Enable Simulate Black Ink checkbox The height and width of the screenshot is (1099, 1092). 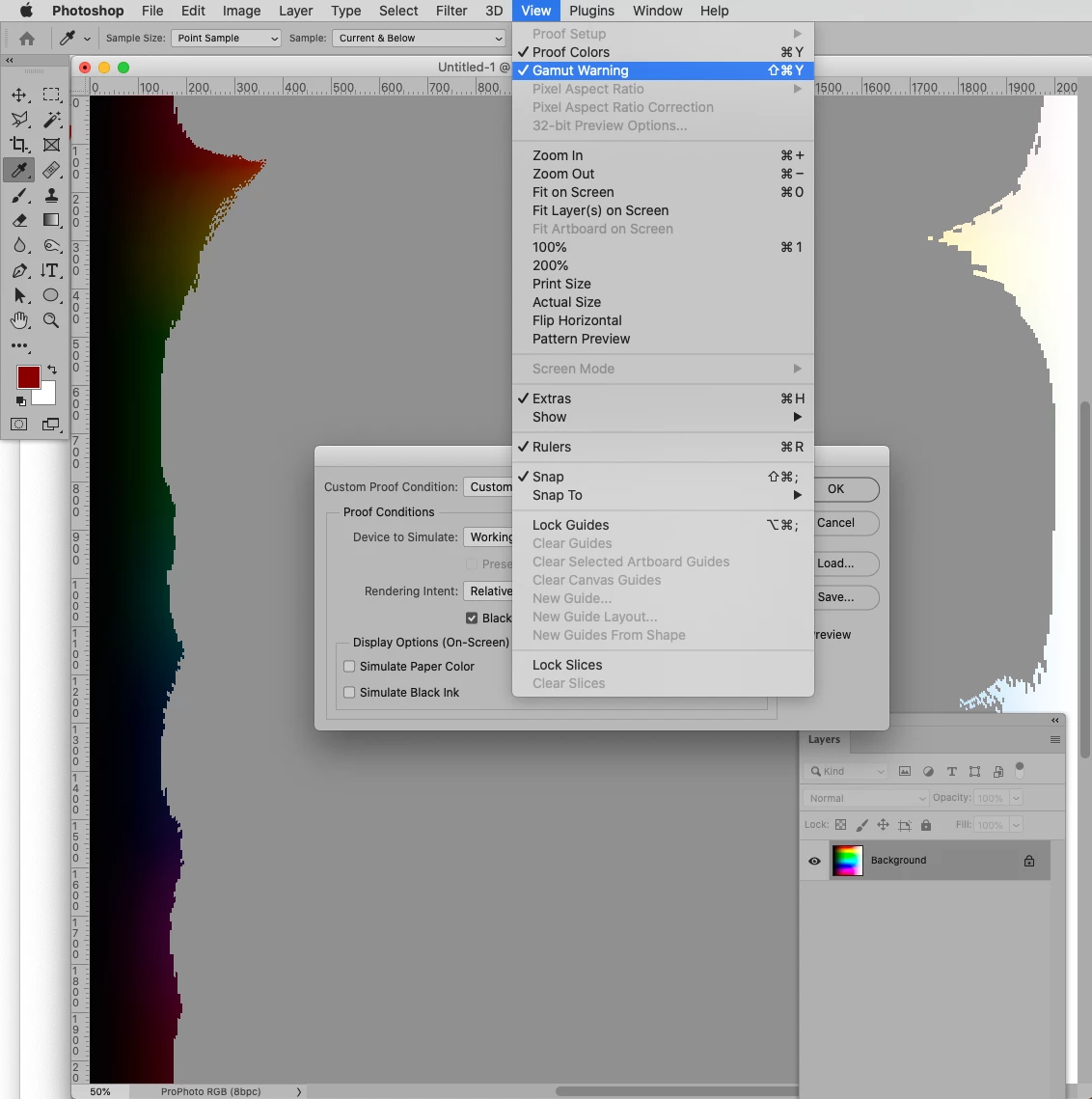pyautogui.click(x=349, y=692)
